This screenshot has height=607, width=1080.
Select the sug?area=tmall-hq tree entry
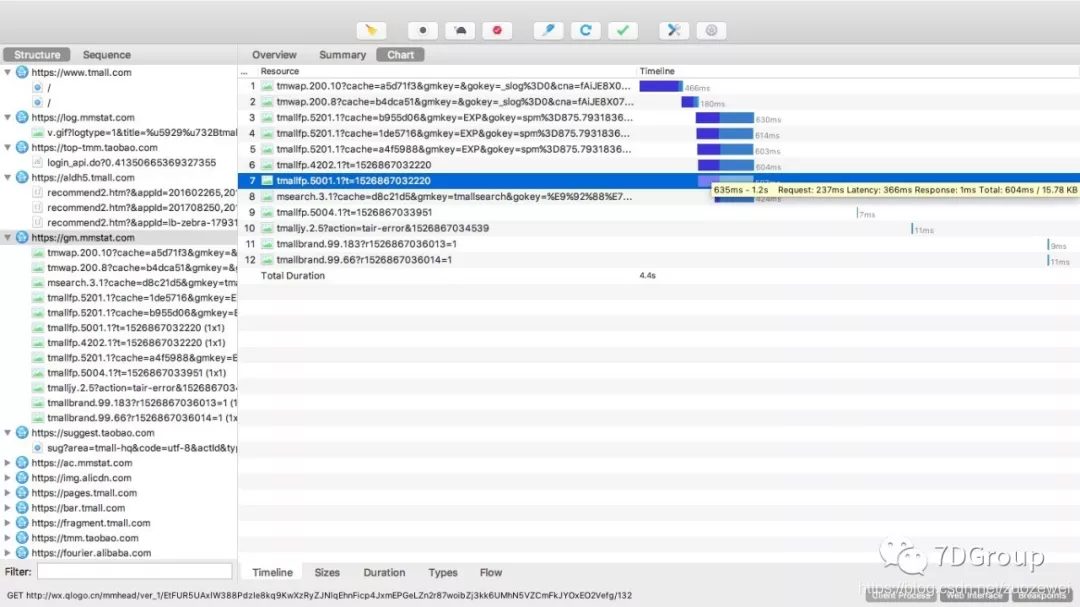click(142, 448)
